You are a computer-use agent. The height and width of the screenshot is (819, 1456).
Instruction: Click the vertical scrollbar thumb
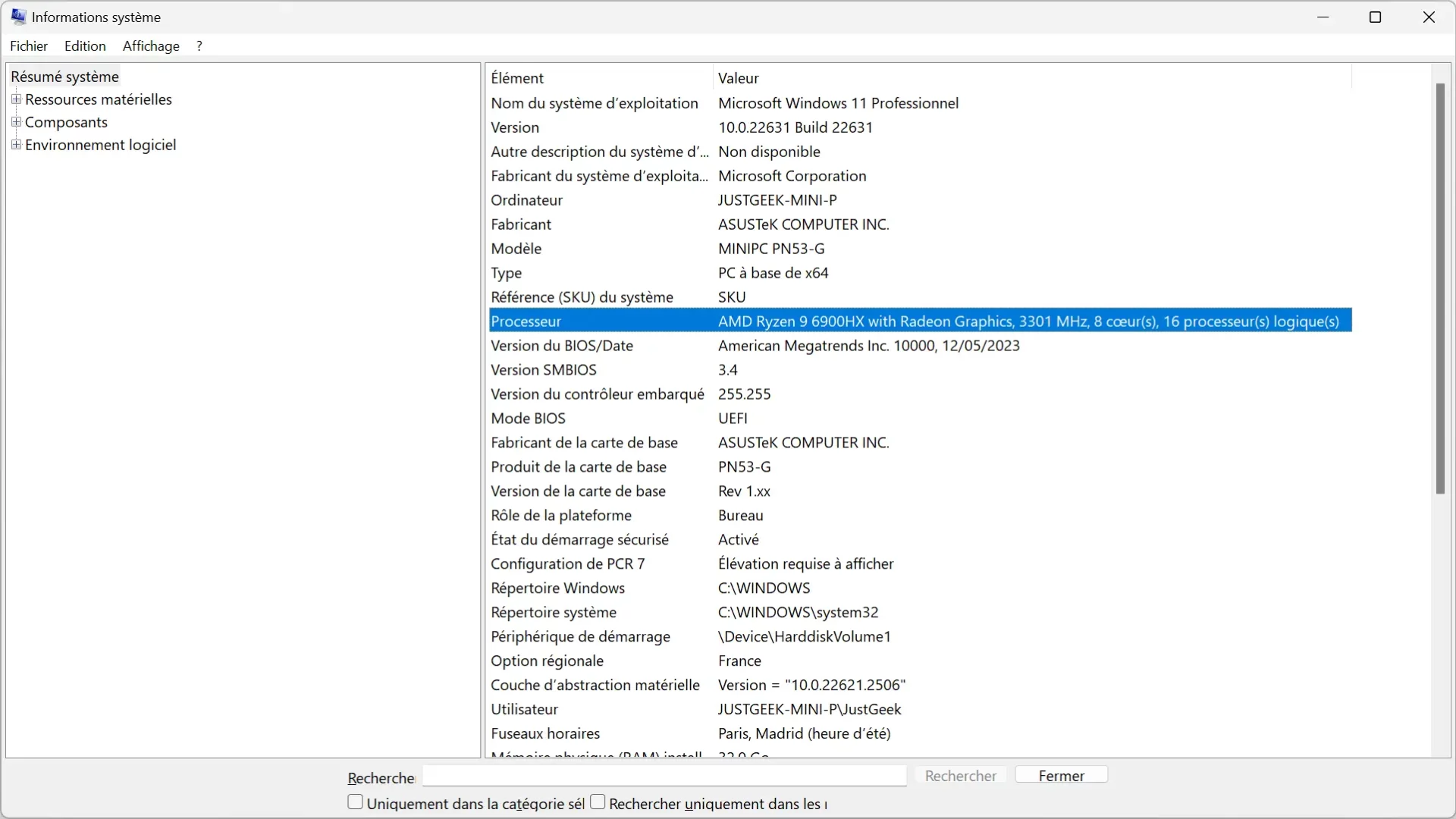coord(1440,288)
